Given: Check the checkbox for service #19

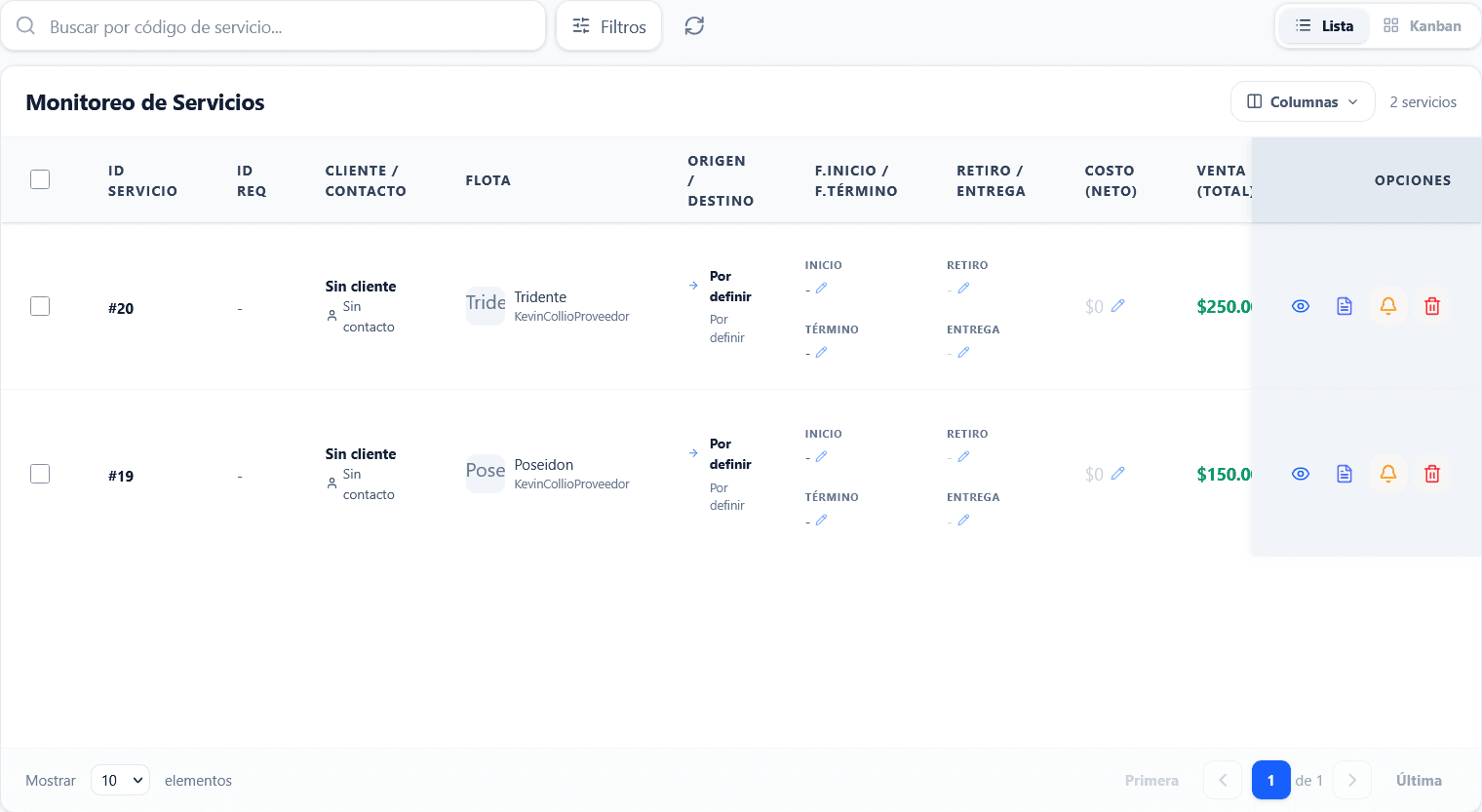Looking at the screenshot, I should [x=40, y=474].
